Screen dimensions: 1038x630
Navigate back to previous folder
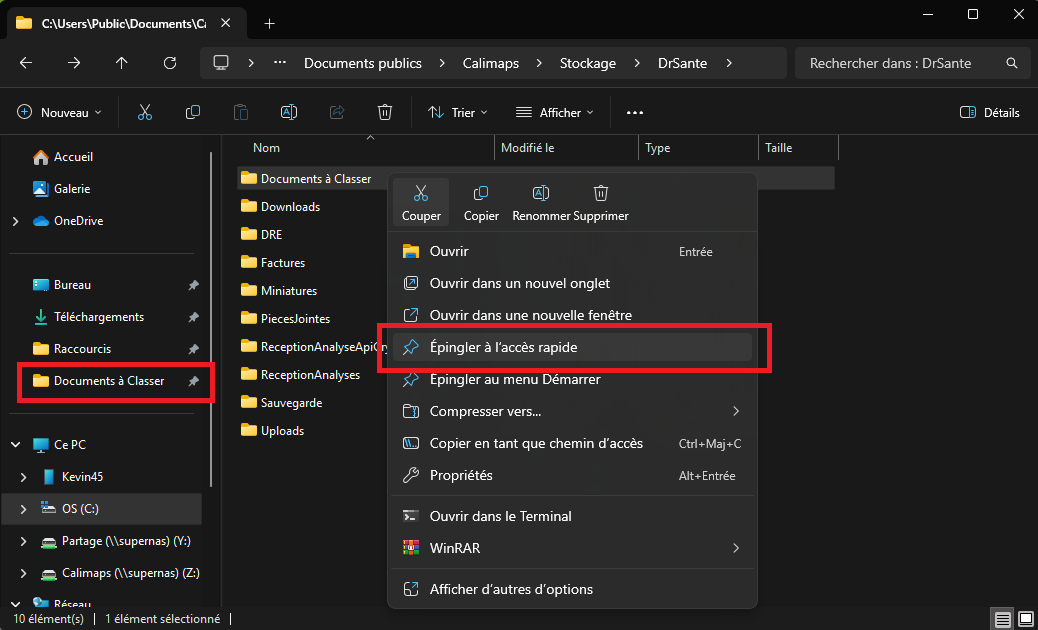click(26, 63)
